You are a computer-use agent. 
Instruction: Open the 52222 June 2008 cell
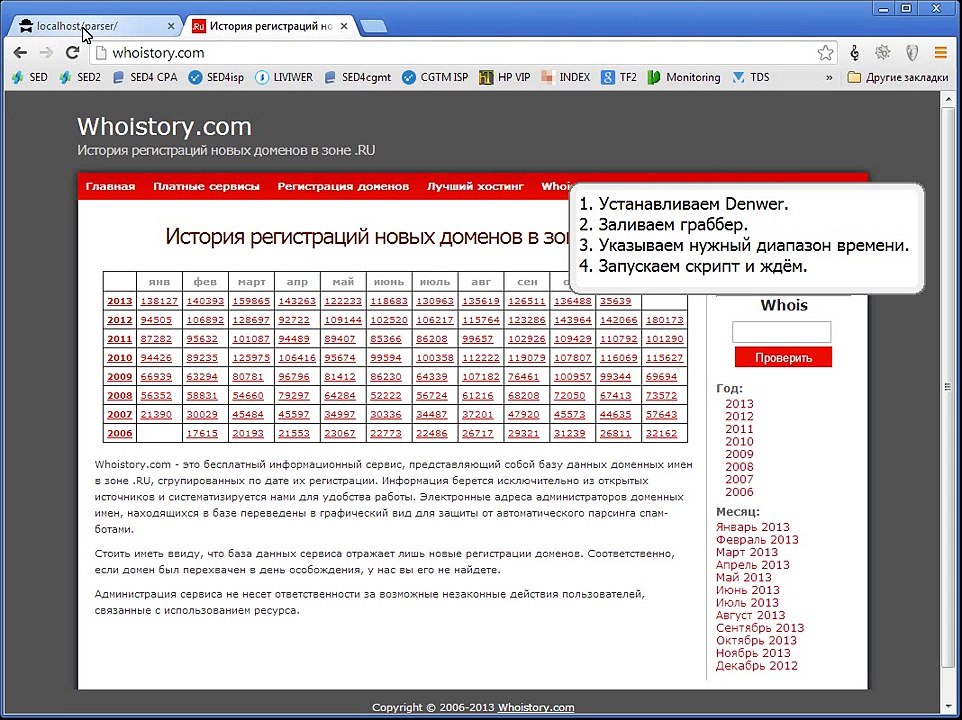pyautogui.click(x=386, y=396)
